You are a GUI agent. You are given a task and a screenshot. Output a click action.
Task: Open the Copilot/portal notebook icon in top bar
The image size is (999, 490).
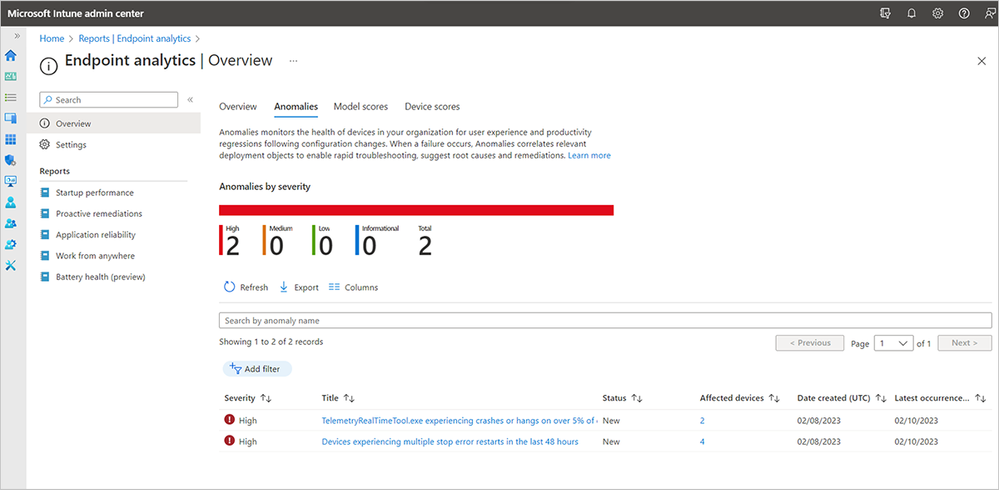(885, 13)
